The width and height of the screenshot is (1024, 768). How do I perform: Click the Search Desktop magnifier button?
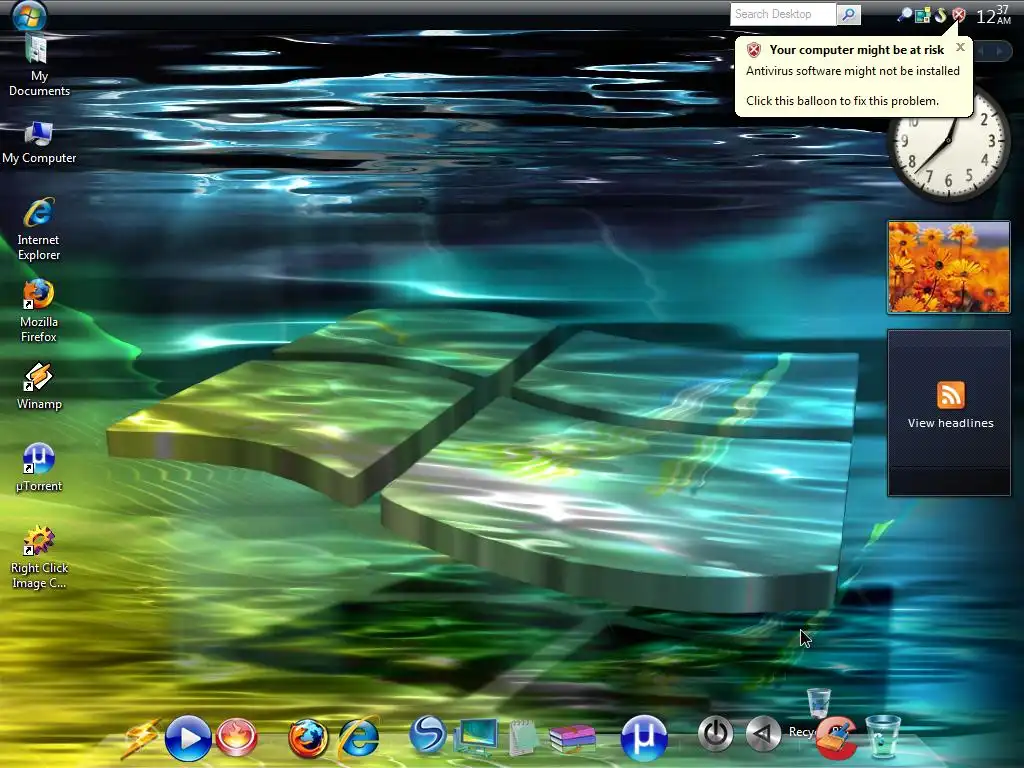[848, 14]
